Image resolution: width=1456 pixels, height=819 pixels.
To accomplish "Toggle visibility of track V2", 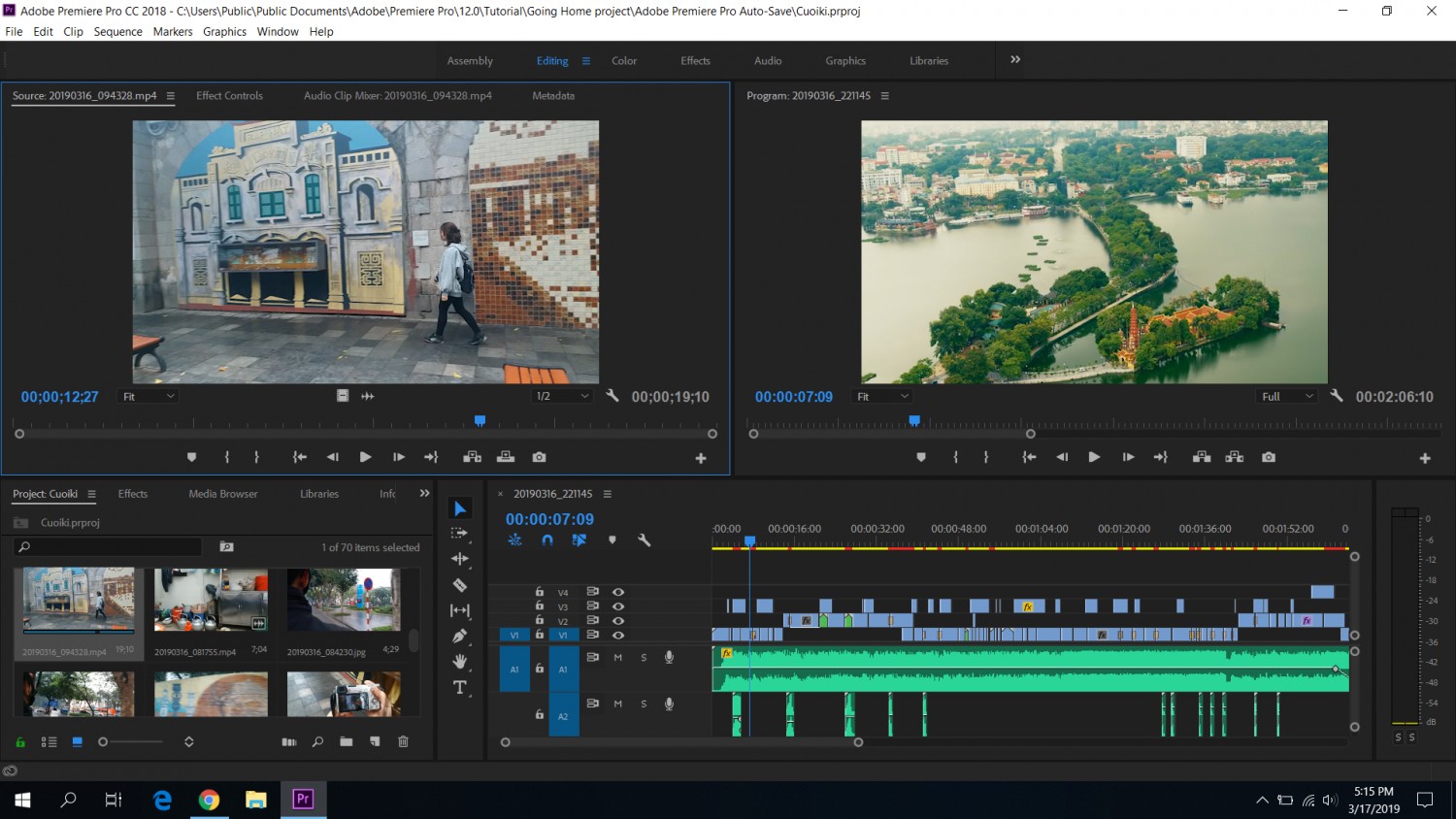I will click(618, 620).
